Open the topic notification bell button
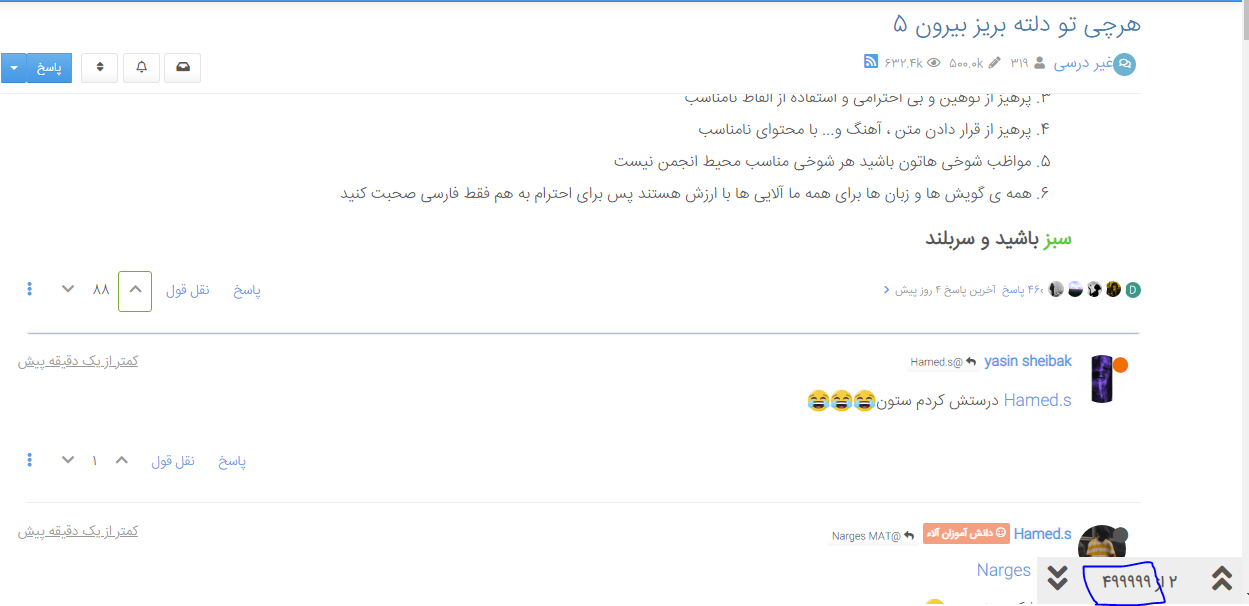The height and width of the screenshot is (606, 1249). coord(141,67)
